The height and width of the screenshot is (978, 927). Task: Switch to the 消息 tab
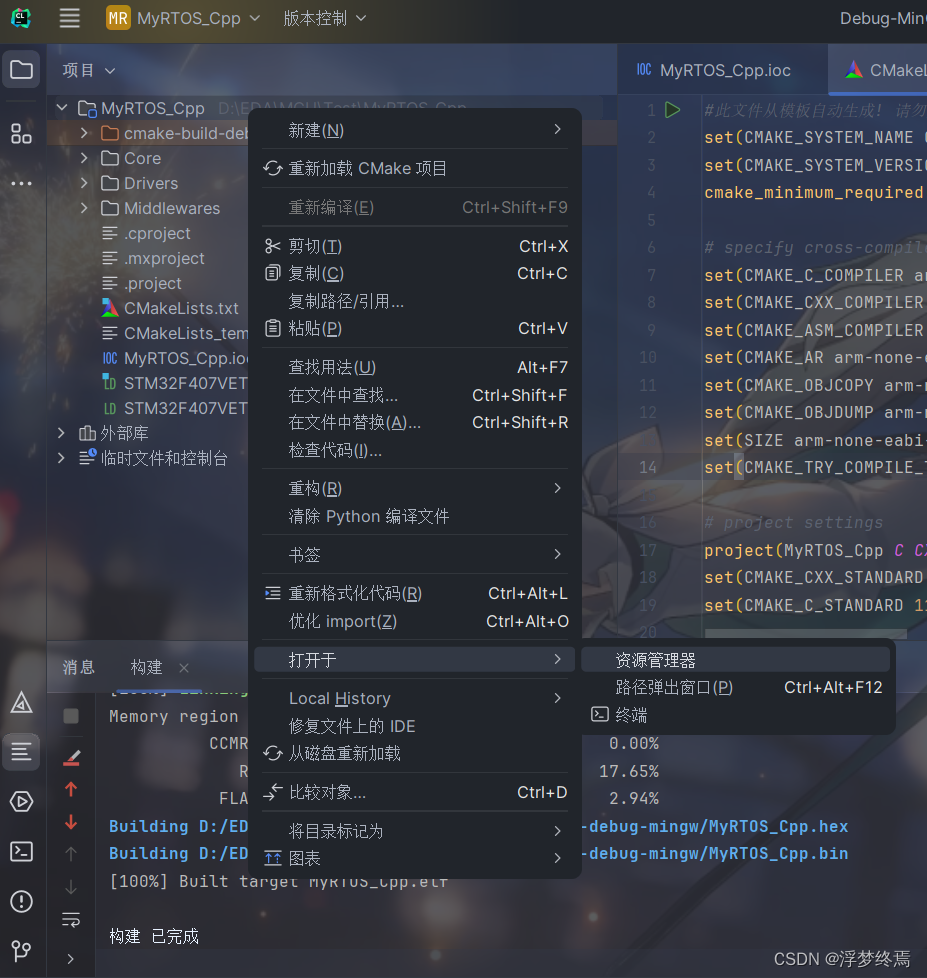pos(79,667)
